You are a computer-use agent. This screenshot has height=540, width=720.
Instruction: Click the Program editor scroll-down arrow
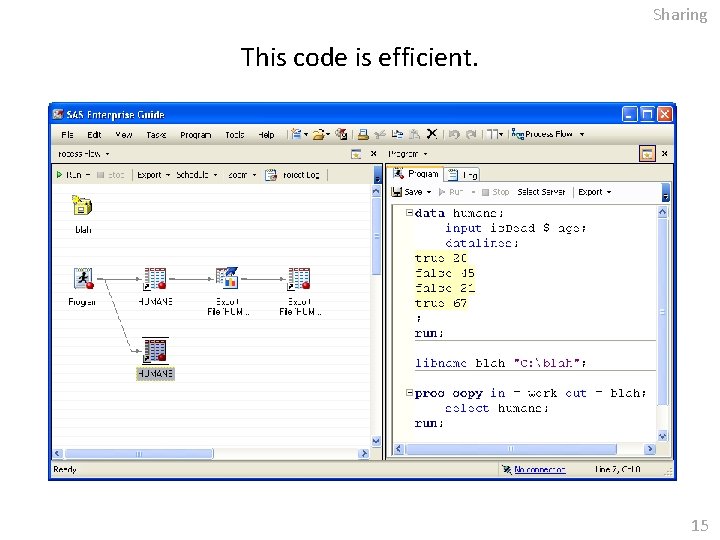(x=662, y=436)
